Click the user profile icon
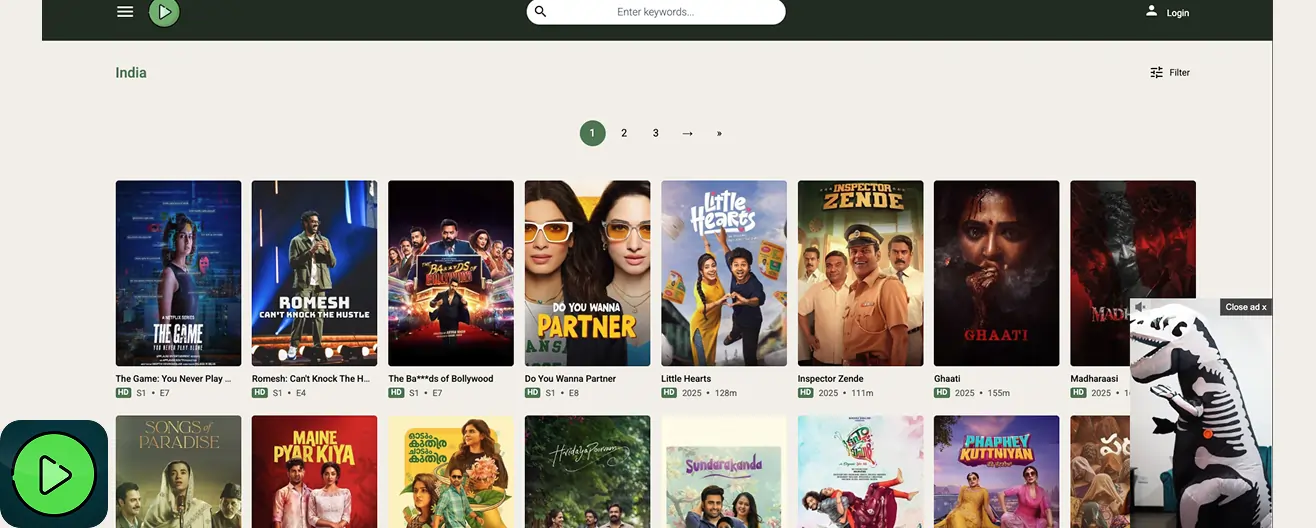Screen dimensions: 1316x528 (x=1151, y=11)
